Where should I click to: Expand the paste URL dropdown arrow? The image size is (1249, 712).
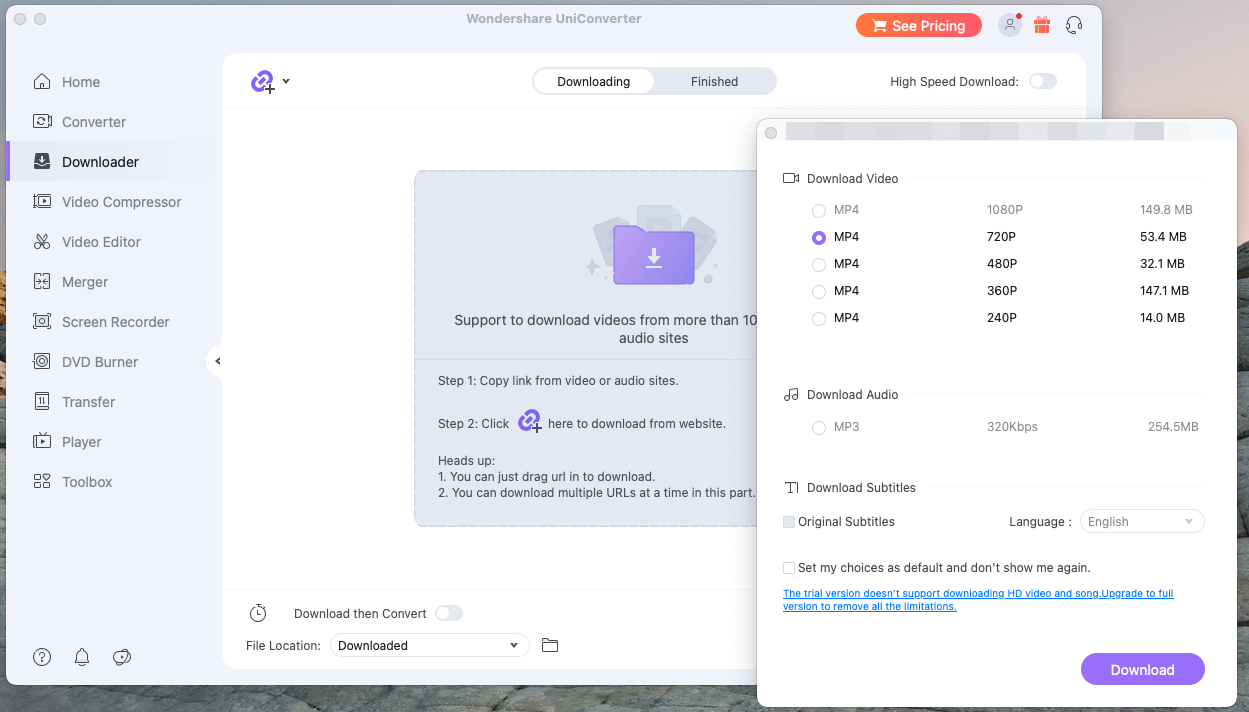(x=286, y=81)
